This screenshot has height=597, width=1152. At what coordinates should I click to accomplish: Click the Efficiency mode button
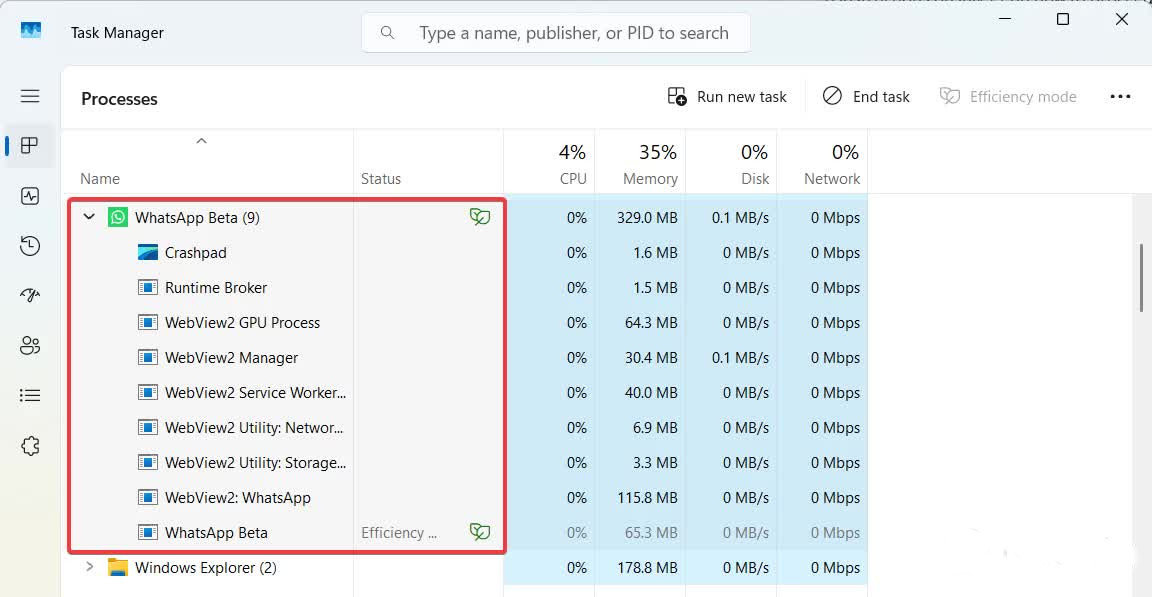coord(1007,96)
